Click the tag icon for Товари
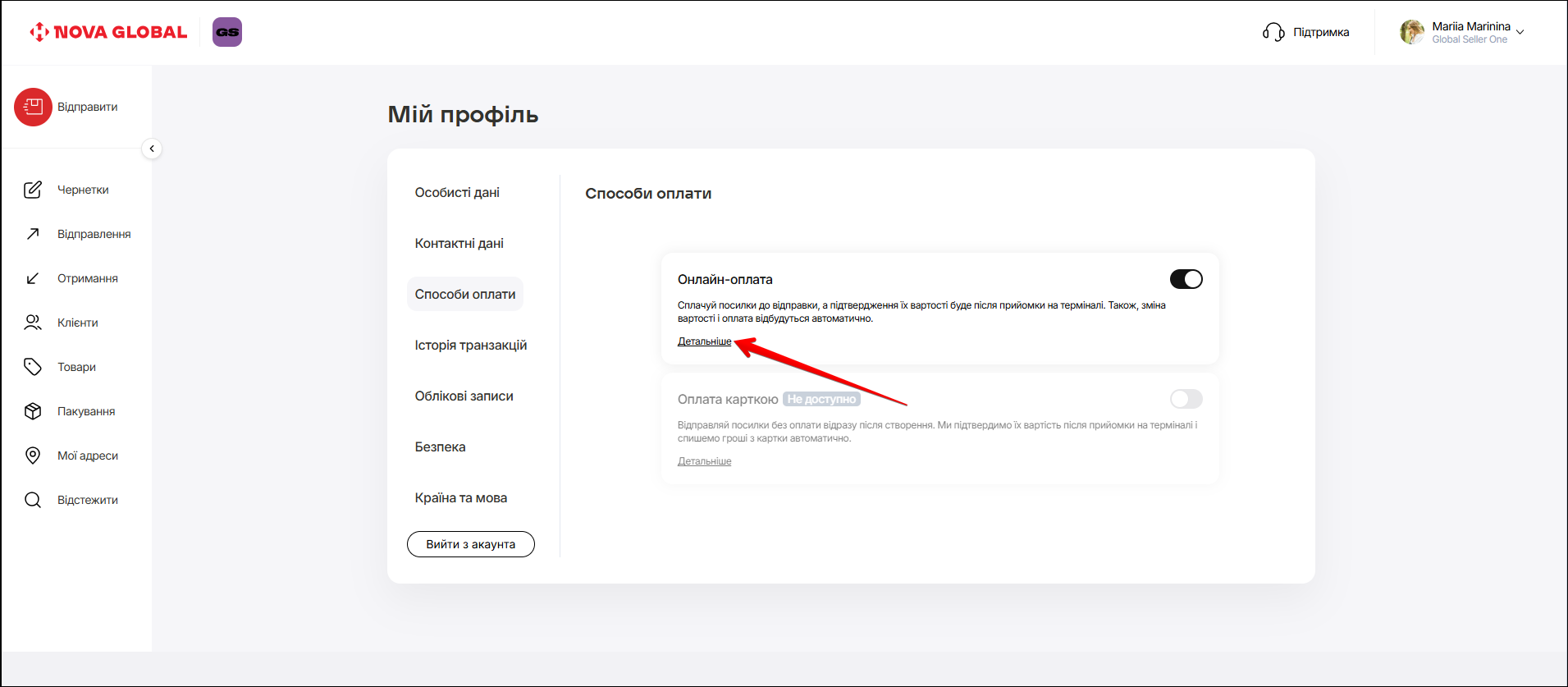Viewport: 1568px width, 687px height. pos(33,367)
